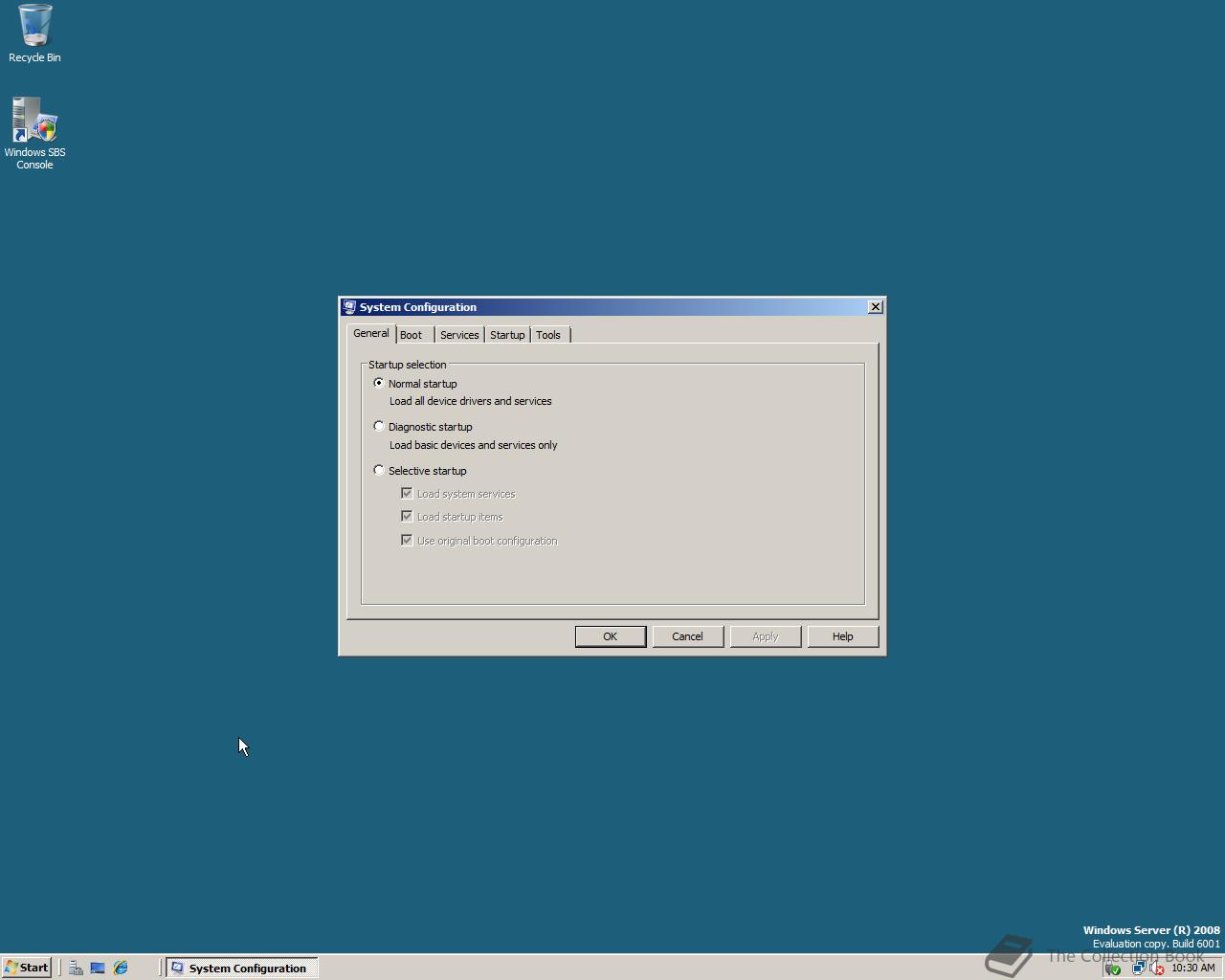Select the Windows SBS Console shortcut
Screen dimensions: 1225x980
tap(34, 133)
